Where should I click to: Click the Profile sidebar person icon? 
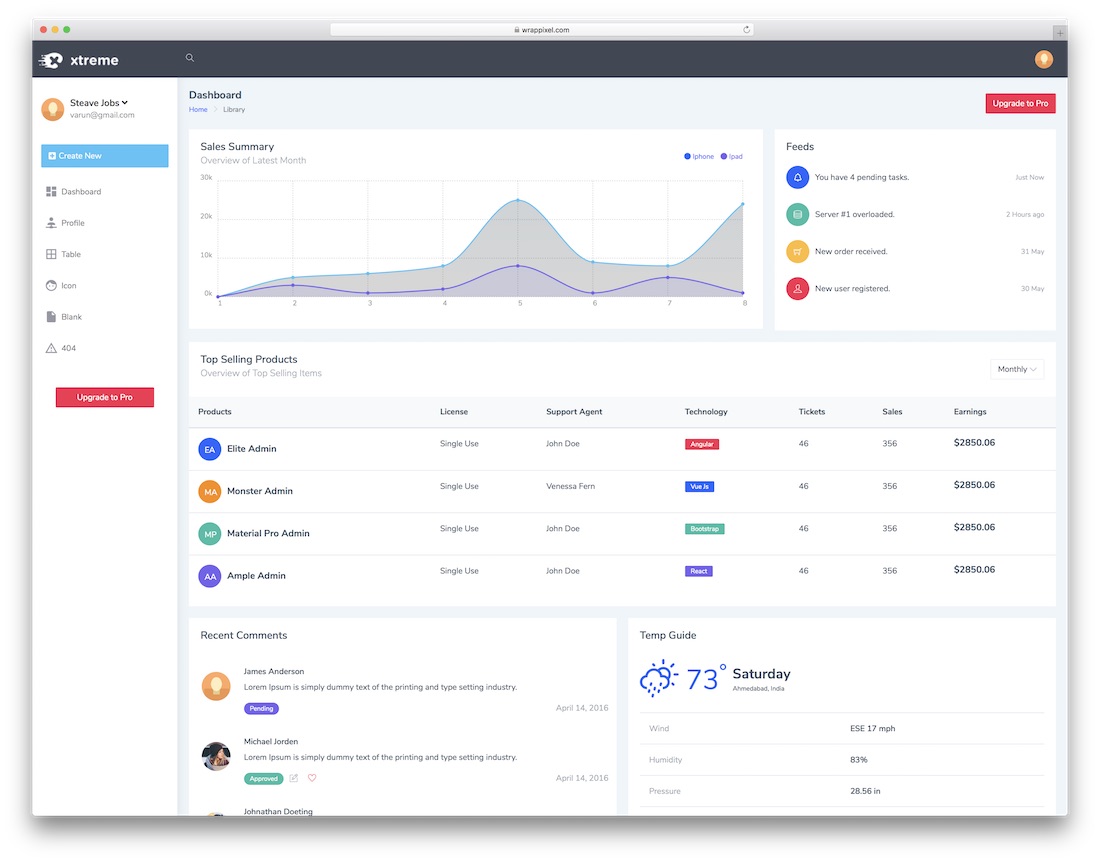tap(51, 223)
